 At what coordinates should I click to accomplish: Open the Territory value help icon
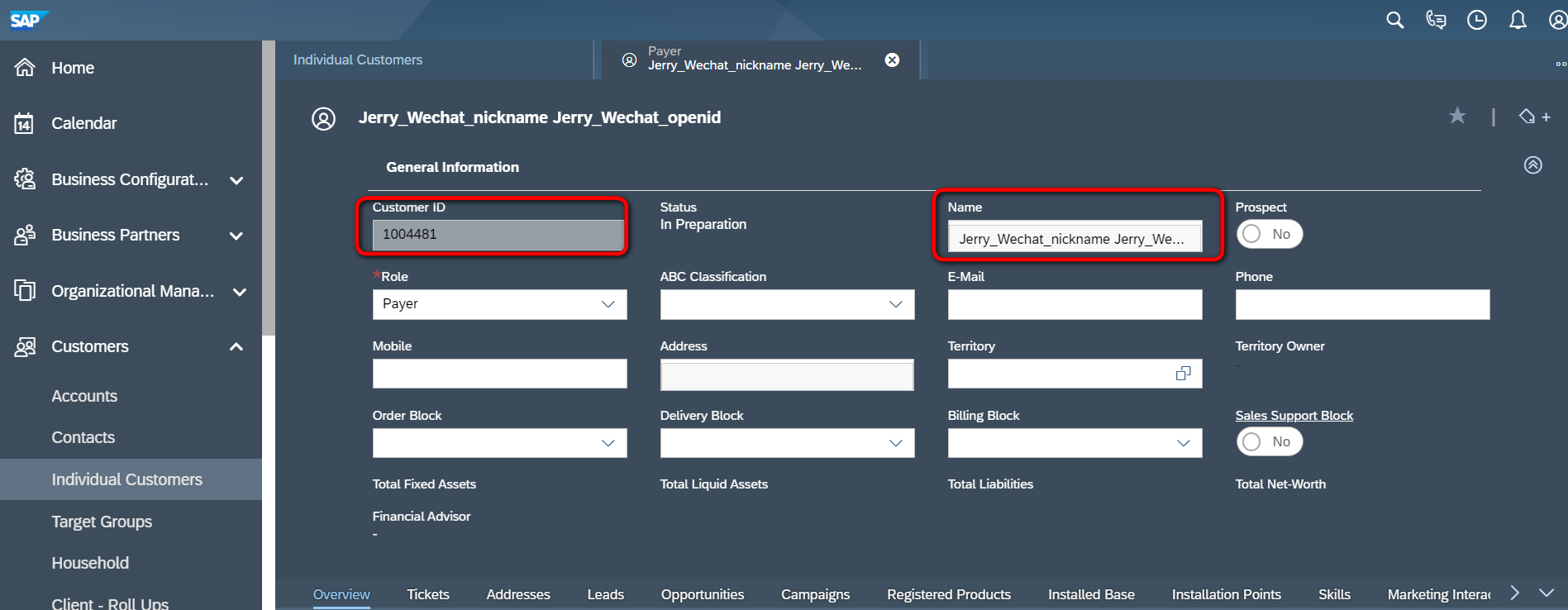pyautogui.click(x=1184, y=374)
